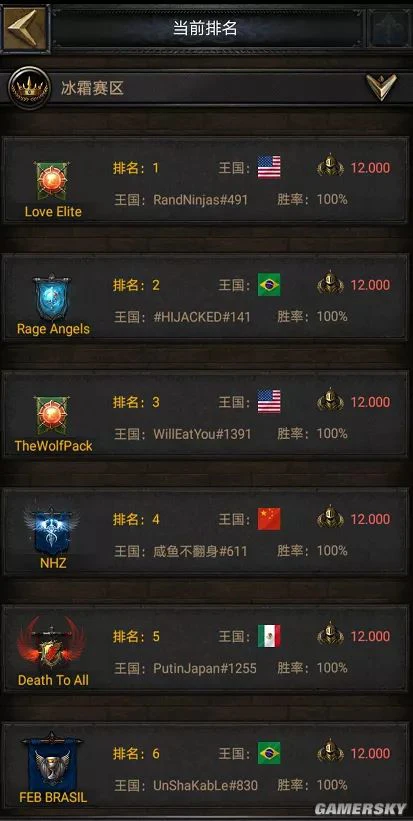Open kingdom RandNinjas#491 link

pos(200,199)
